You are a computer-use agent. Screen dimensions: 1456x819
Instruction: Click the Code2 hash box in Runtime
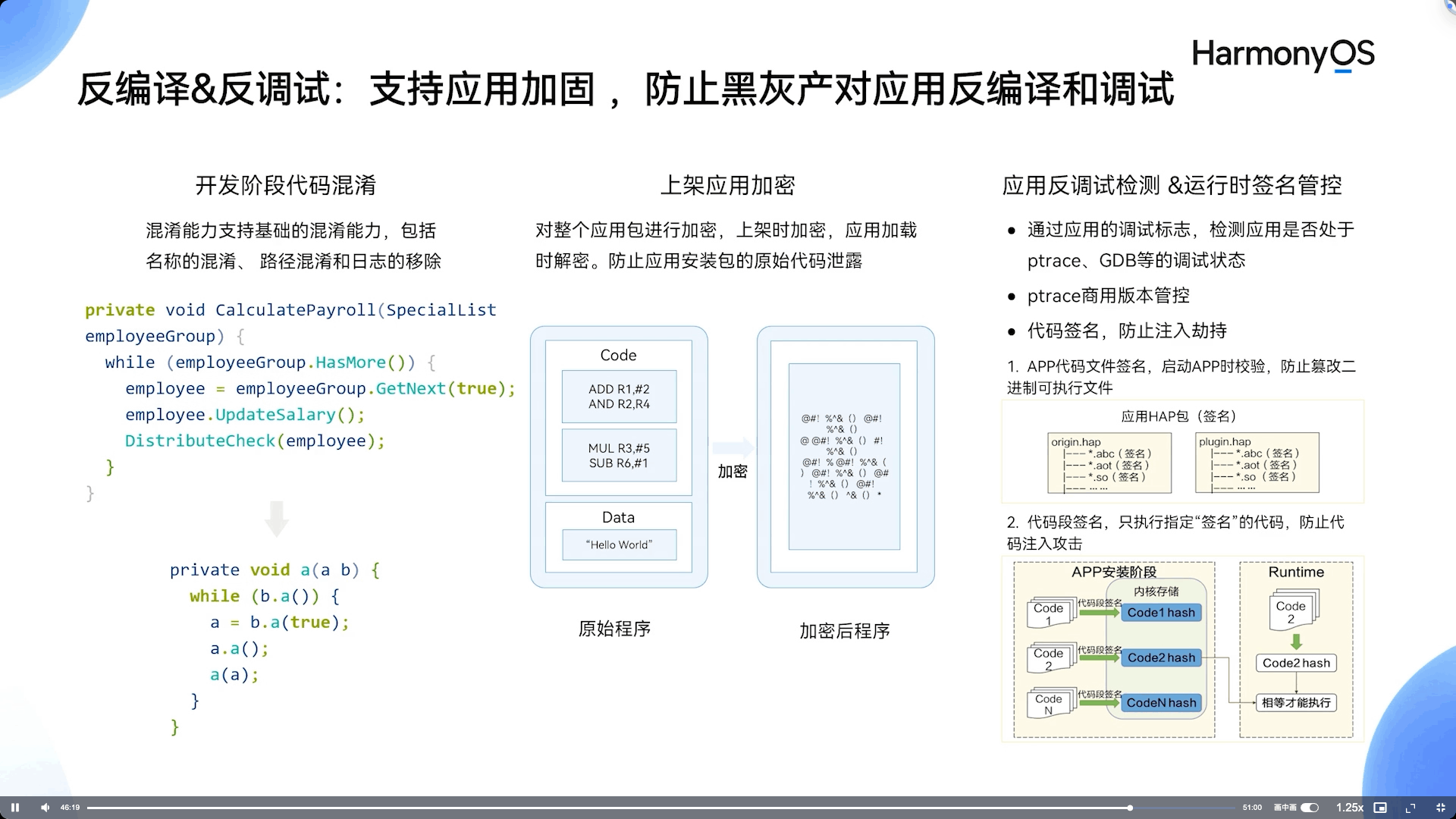(1296, 663)
